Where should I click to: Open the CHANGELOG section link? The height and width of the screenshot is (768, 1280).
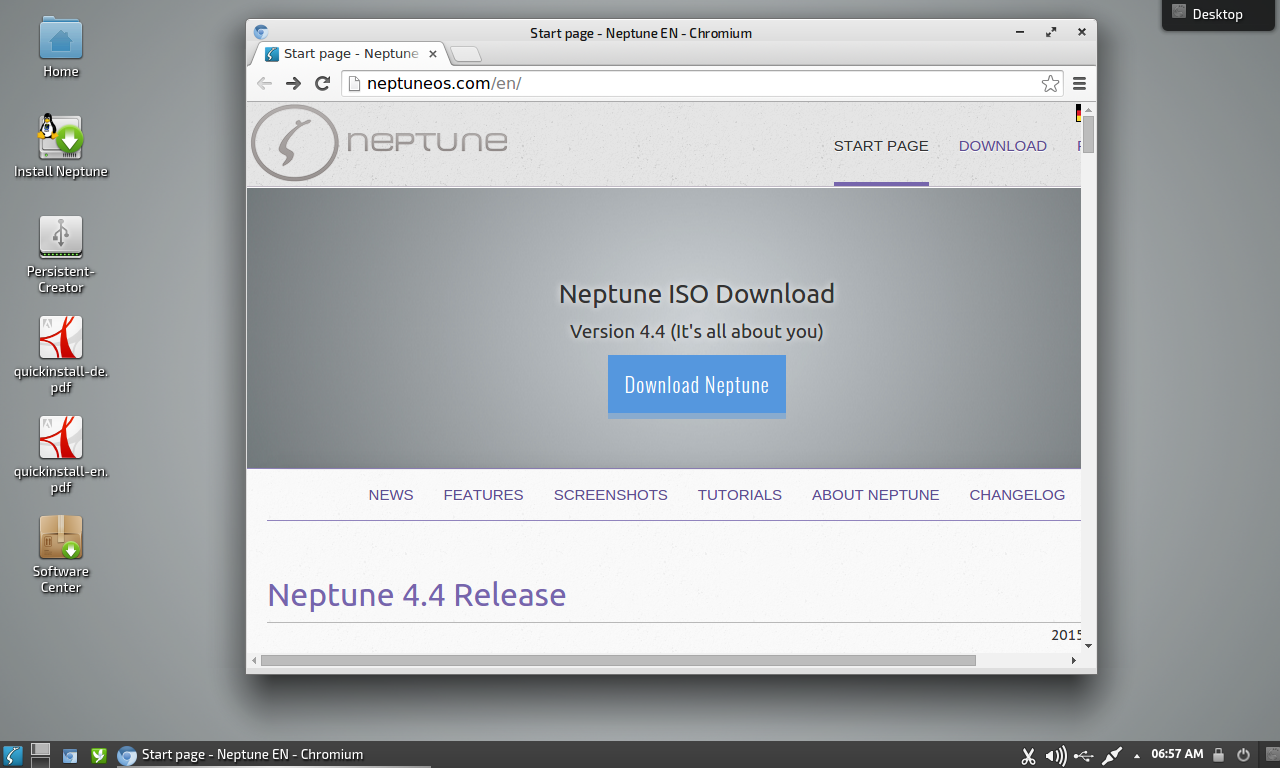click(x=1017, y=495)
